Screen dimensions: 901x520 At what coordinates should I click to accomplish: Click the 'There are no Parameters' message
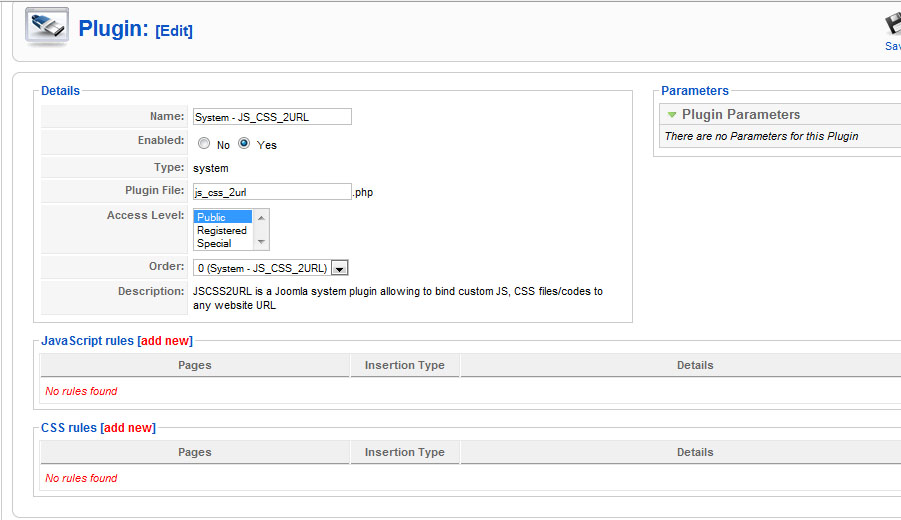point(761,136)
